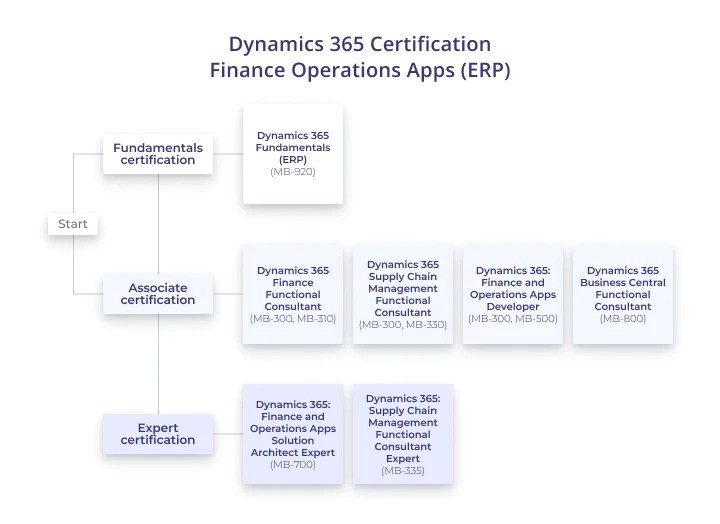Screen dimensions: 720x524
Task: Open Finance and Operations Apps Solution Architect Expert card
Action: 293,434
